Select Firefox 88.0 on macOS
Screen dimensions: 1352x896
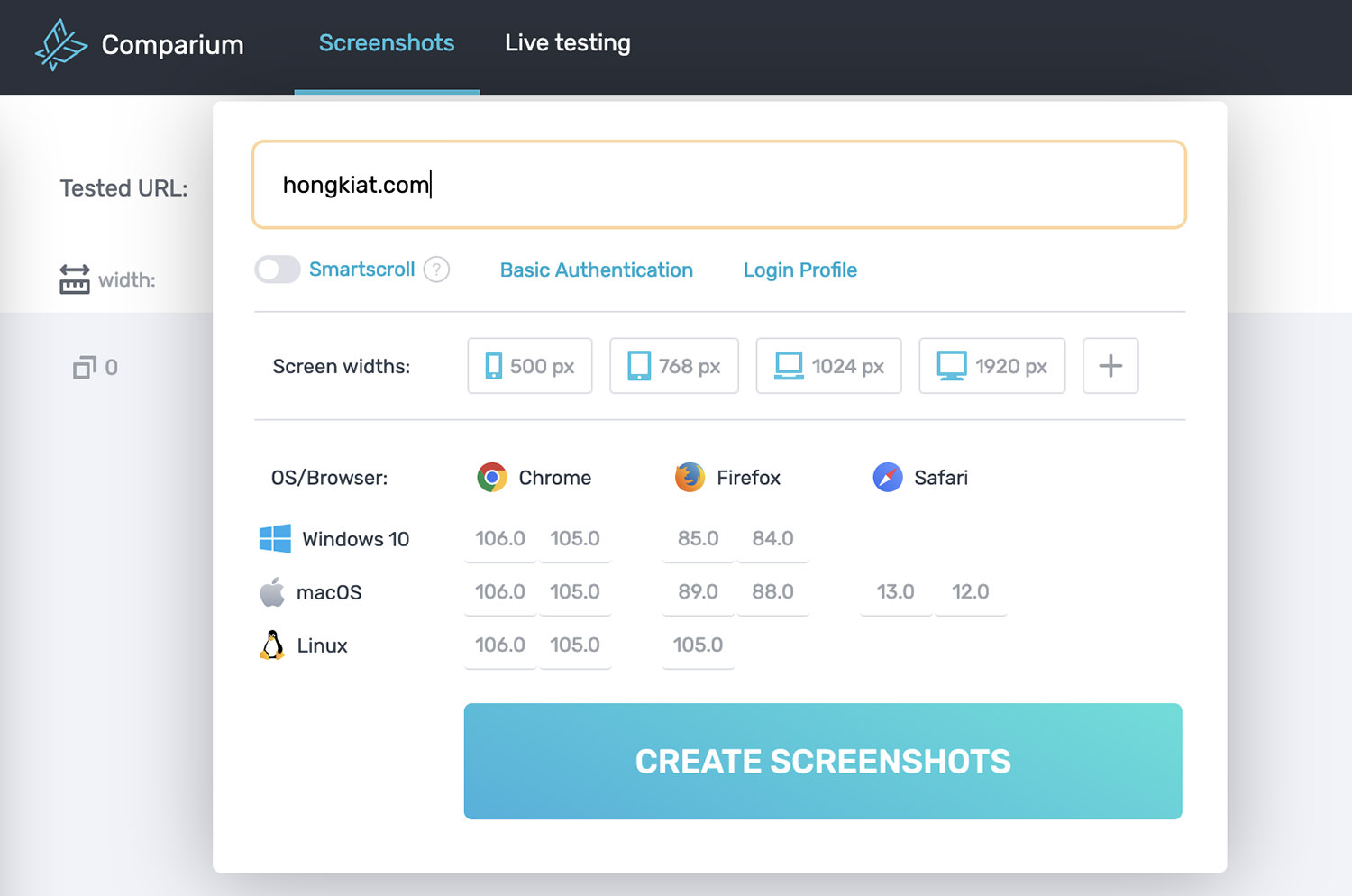[x=773, y=592]
